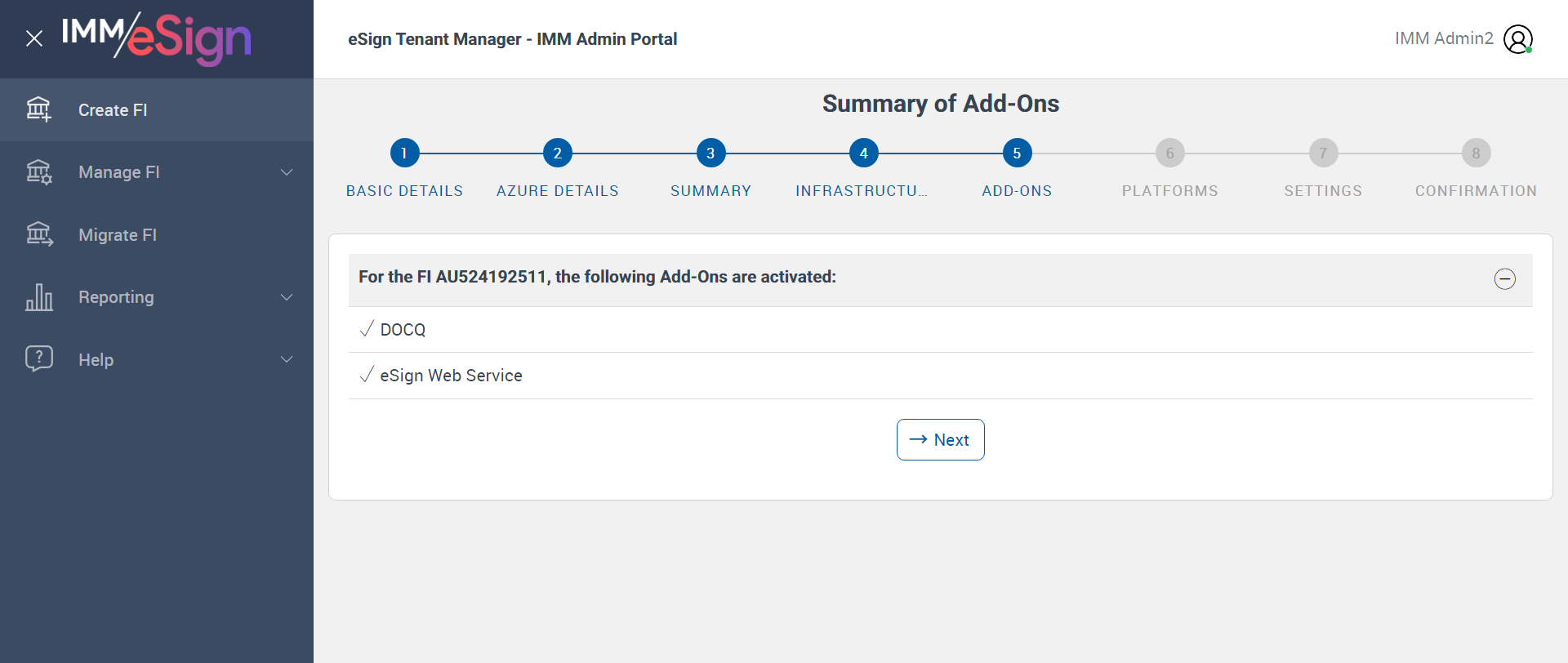
Task: Click the IMM eSign logo
Action: point(156,38)
